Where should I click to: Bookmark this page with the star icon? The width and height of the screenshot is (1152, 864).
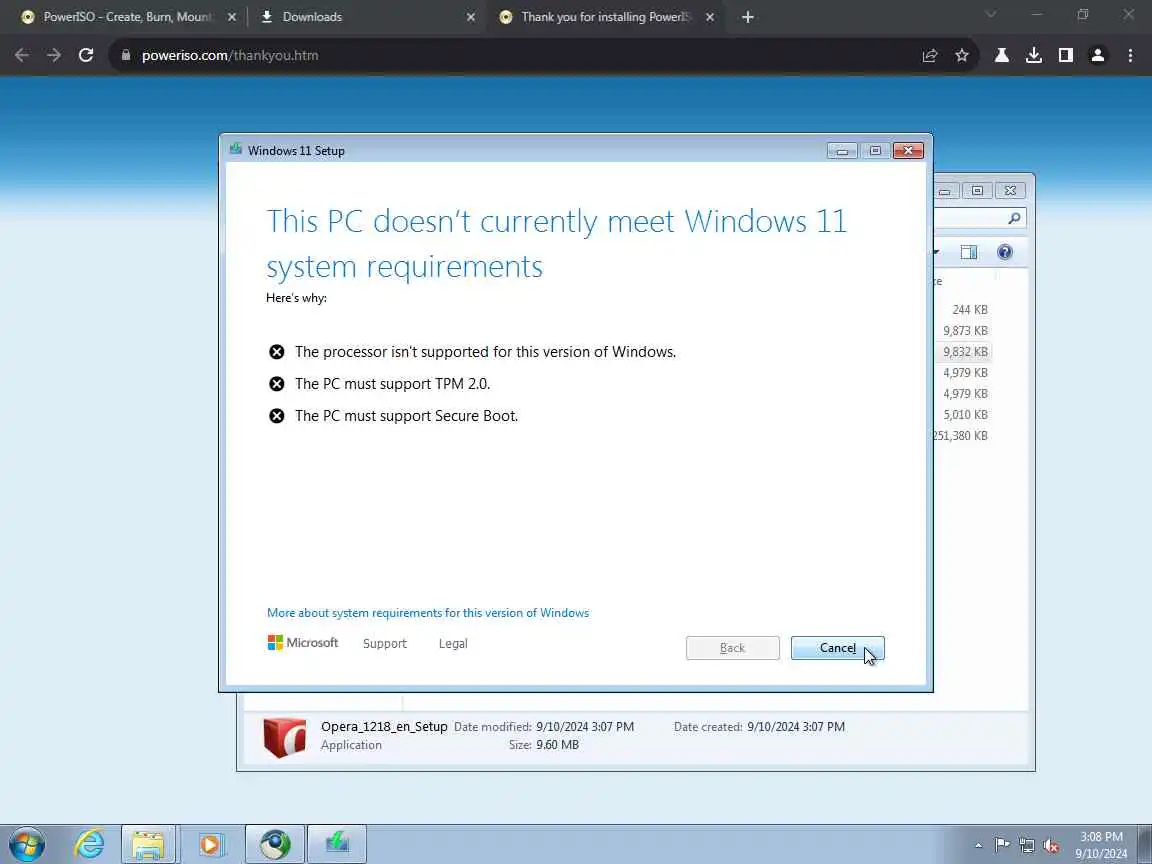click(x=962, y=55)
